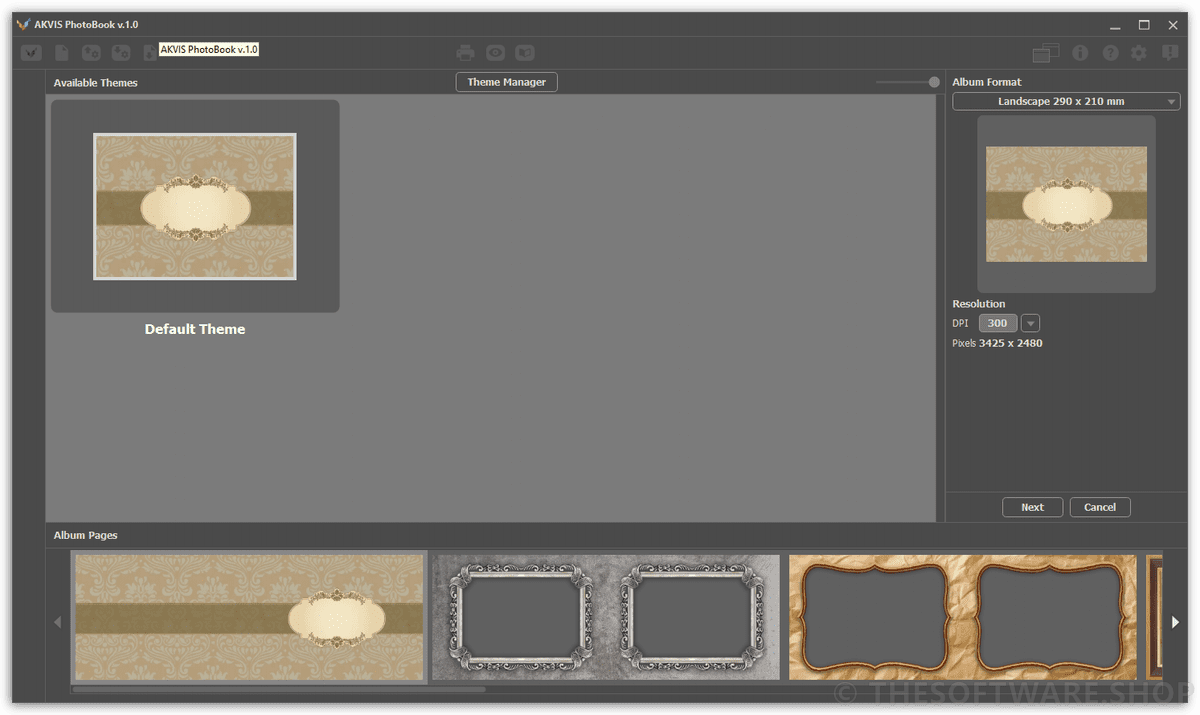This screenshot has height=715, width=1200.
Task: Click the AKVIS logo in title bar
Action: tap(24, 24)
